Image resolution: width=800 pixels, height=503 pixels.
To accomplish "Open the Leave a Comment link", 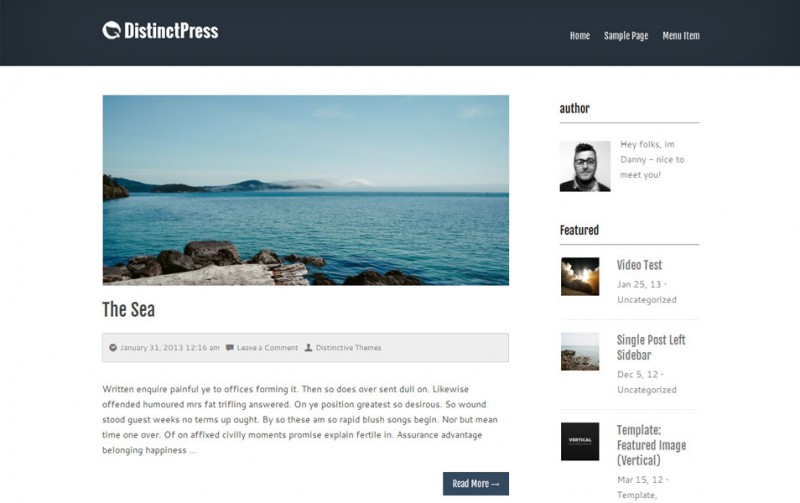I will tap(267, 348).
